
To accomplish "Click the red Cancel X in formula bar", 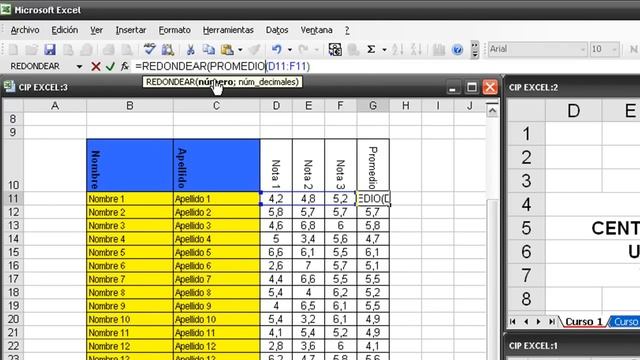I will pyautogui.click(x=96, y=66).
